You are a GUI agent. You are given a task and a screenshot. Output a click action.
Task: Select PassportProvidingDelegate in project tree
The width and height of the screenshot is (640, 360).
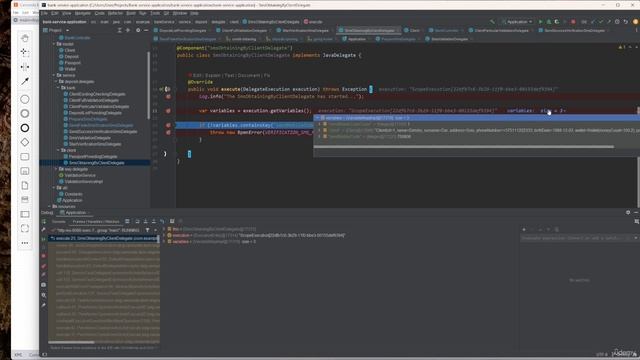(x=93, y=156)
